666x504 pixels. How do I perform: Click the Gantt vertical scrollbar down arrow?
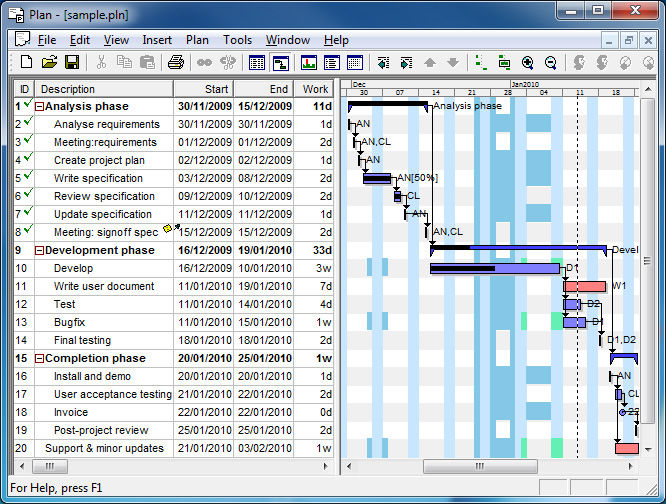[648, 449]
